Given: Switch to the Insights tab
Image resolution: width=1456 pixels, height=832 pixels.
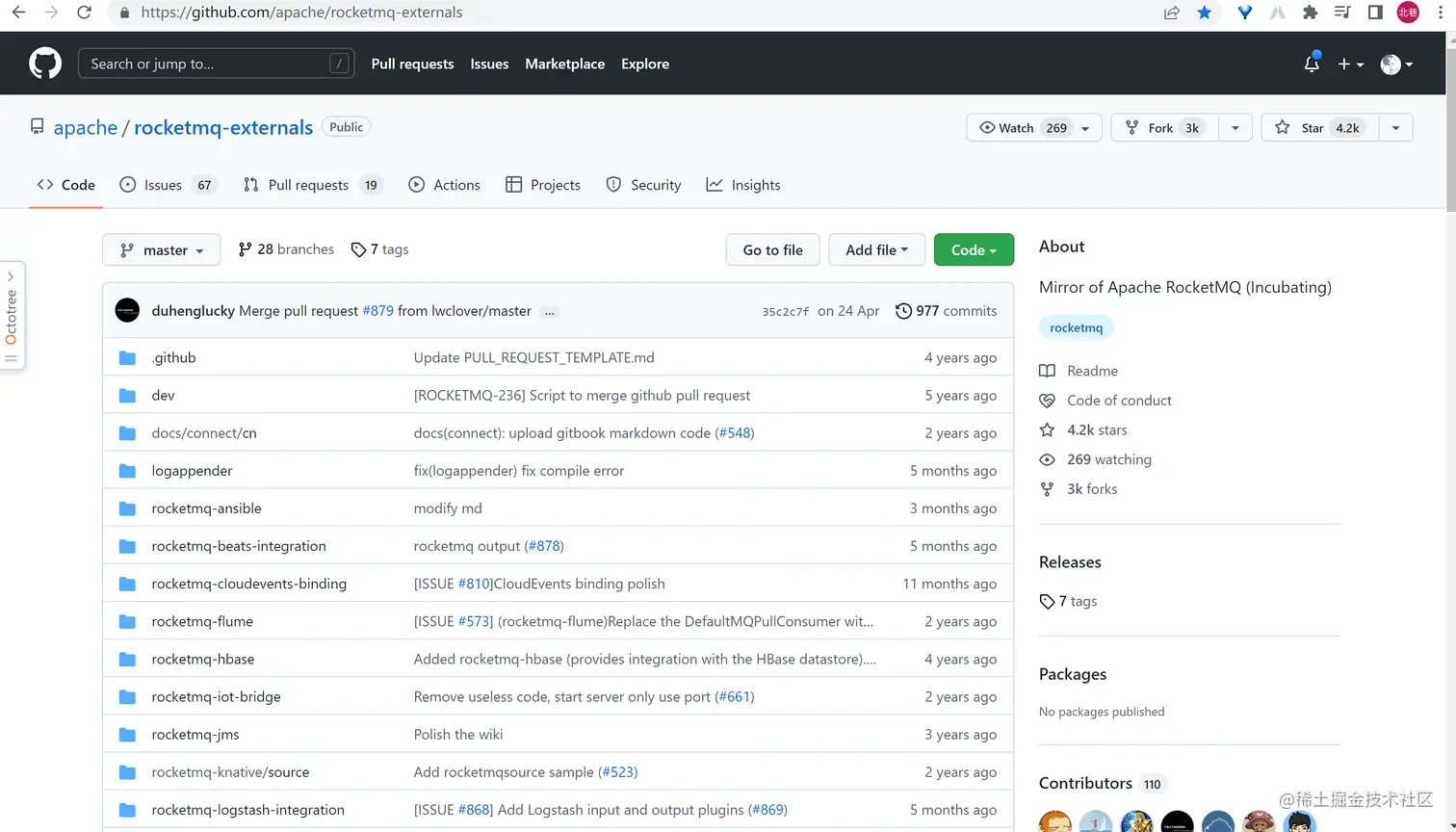Looking at the screenshot, I should pos(743,185).
